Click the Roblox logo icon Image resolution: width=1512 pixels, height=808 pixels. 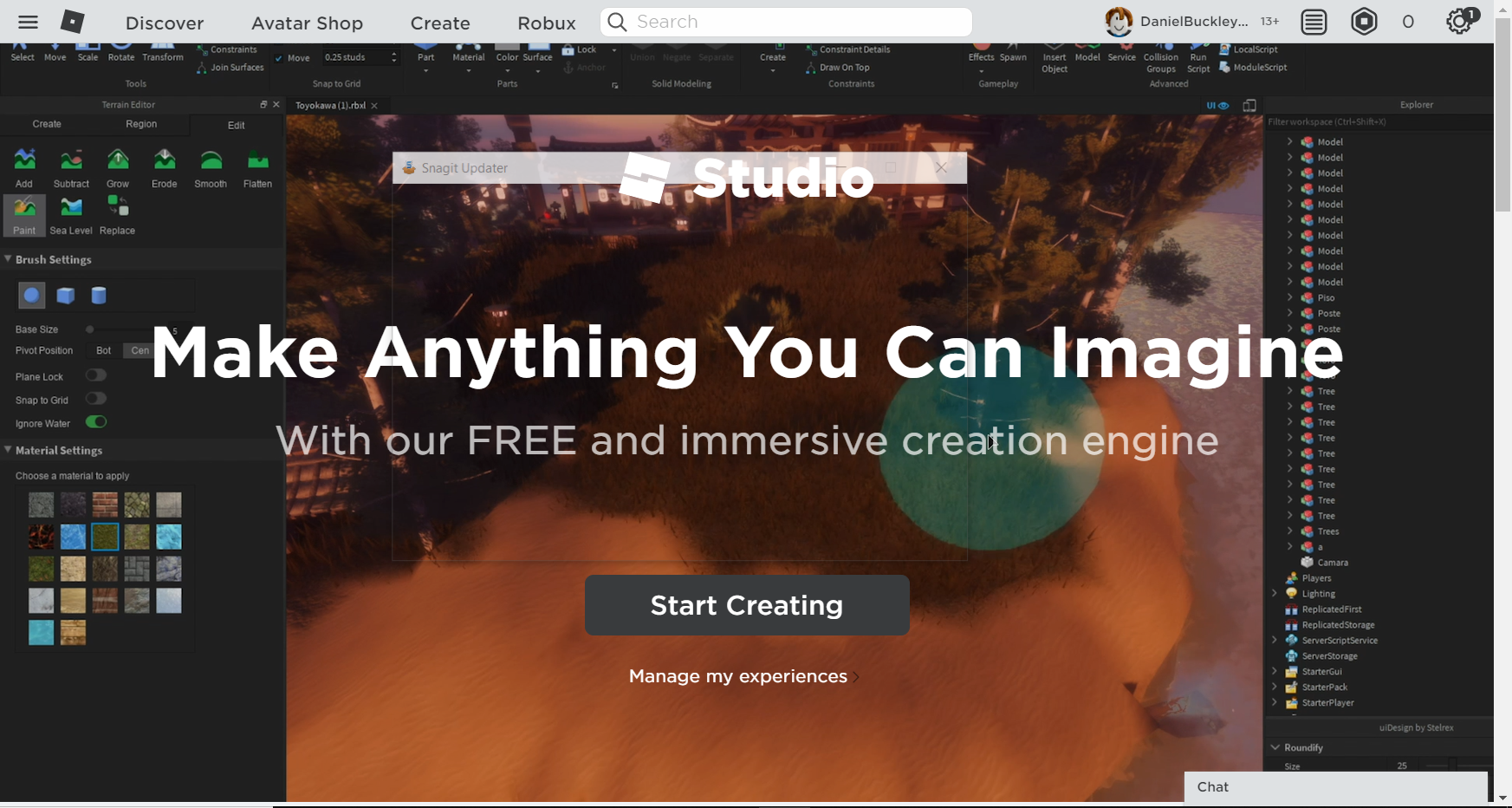tap(72, 22)
